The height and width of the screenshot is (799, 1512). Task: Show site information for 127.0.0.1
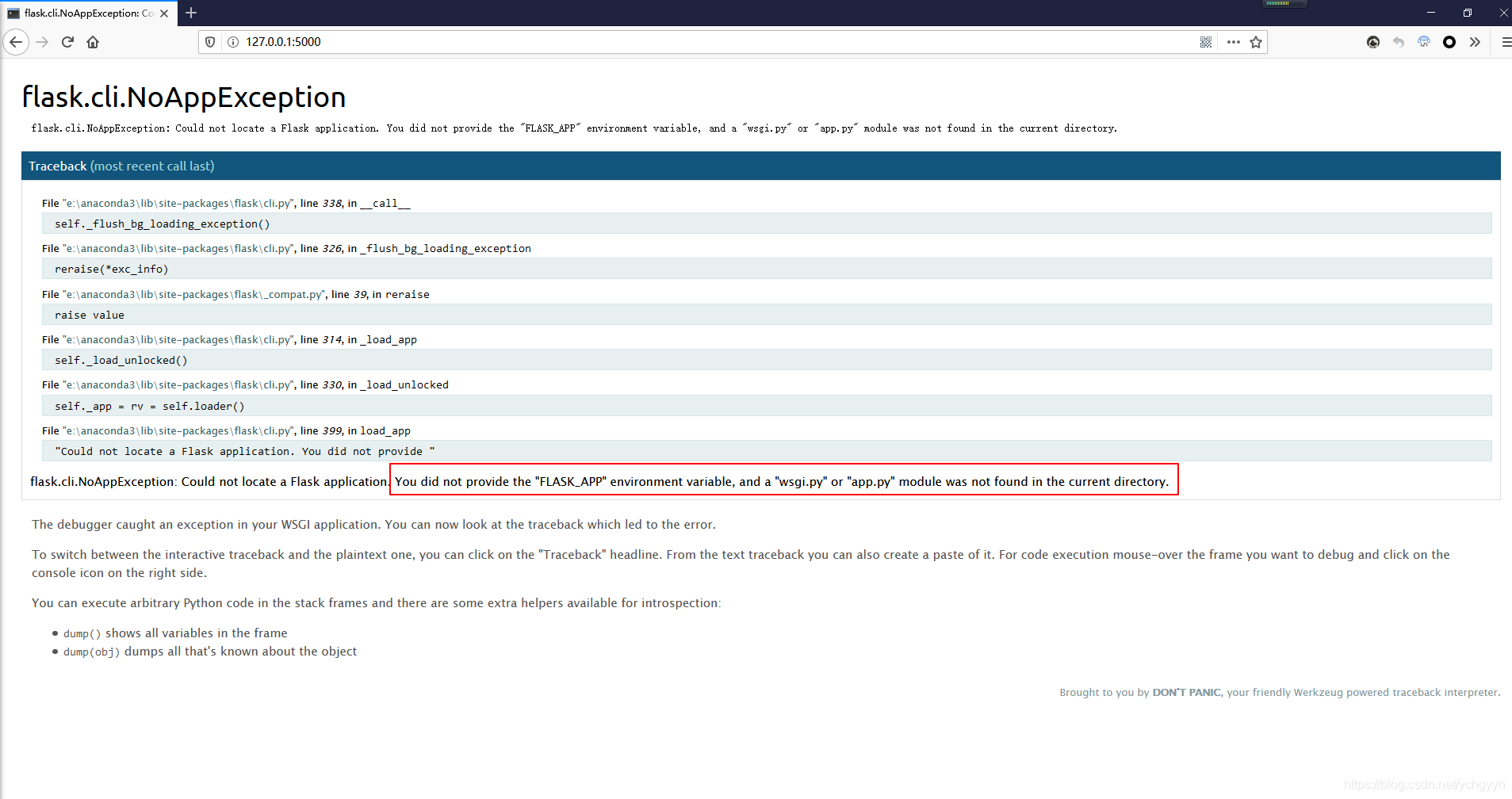pyautogui.click(x=233, y=42)
